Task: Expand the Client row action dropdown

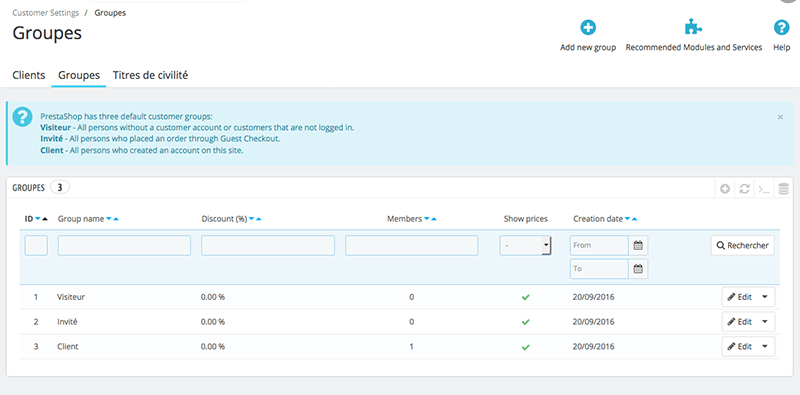Action: pyautogui.click(x=765, y=347)
